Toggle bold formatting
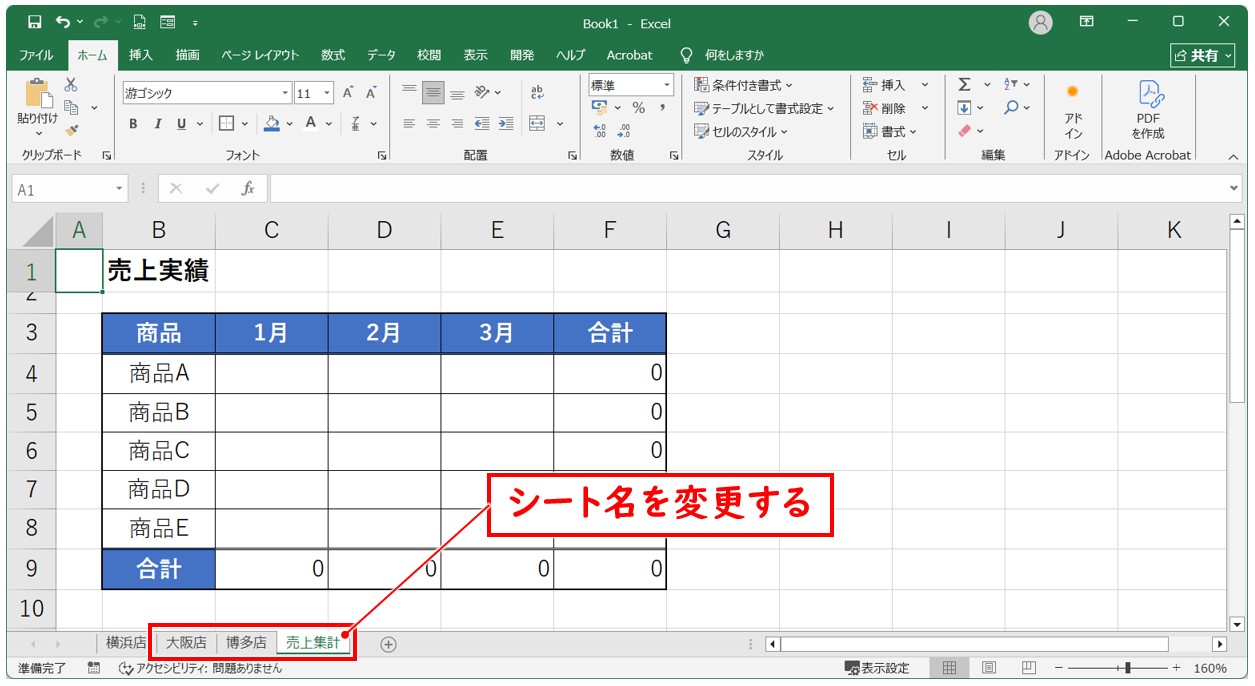Screen dimensions: 1255x686 coord(133,124)
